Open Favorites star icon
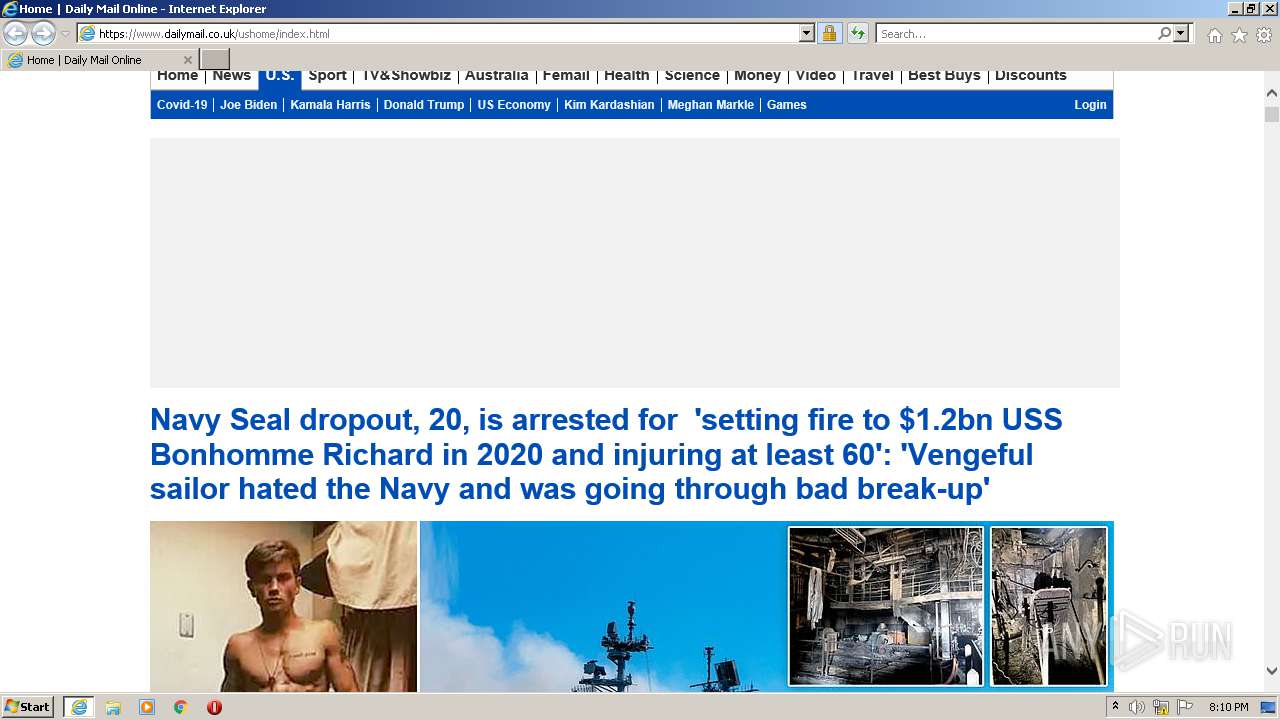This screenshot has height=720, width=1280. [x=1239, y=35]
